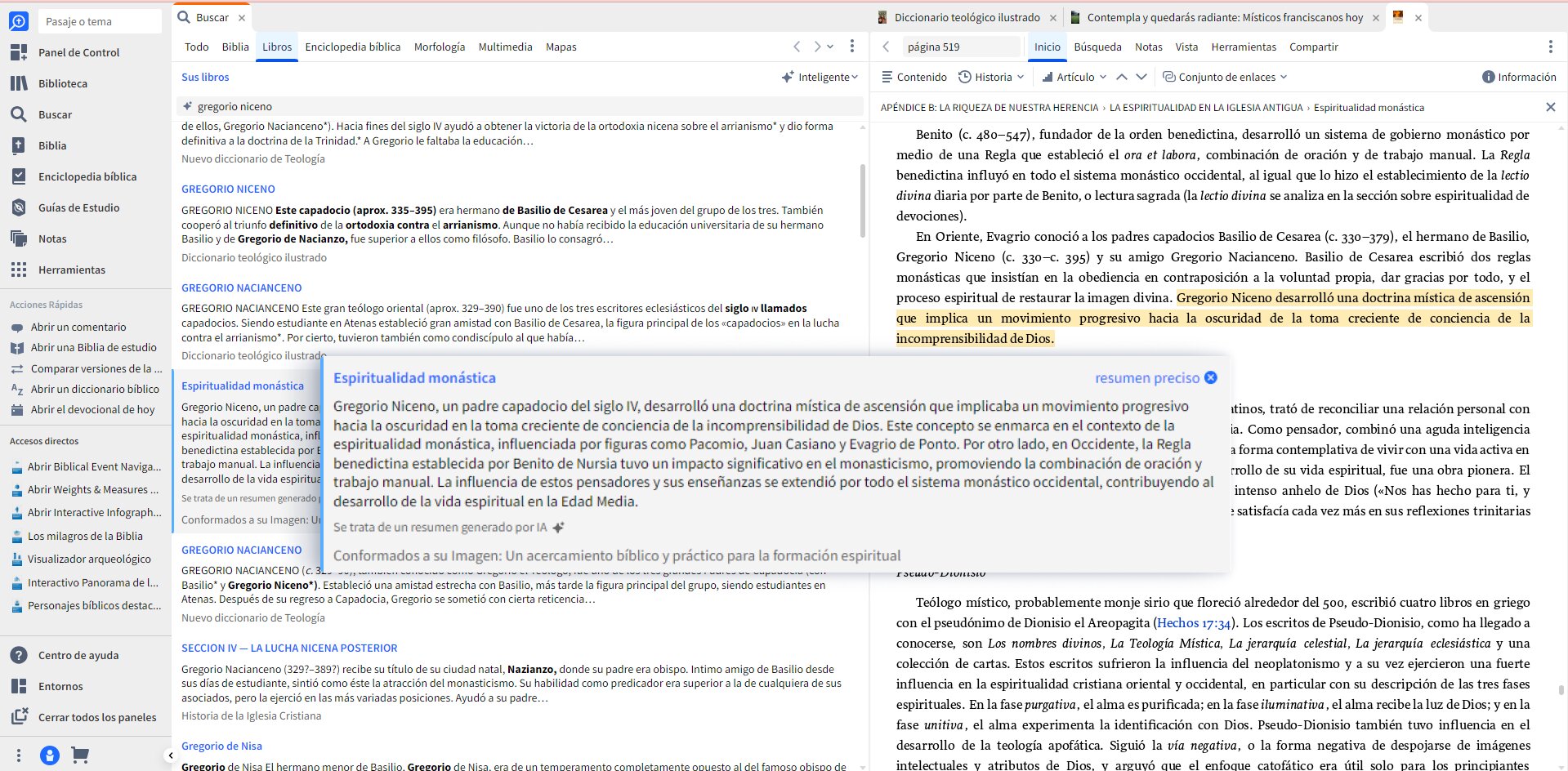Expand the Conjunto de enlaces dropdown

(1225, 77)
